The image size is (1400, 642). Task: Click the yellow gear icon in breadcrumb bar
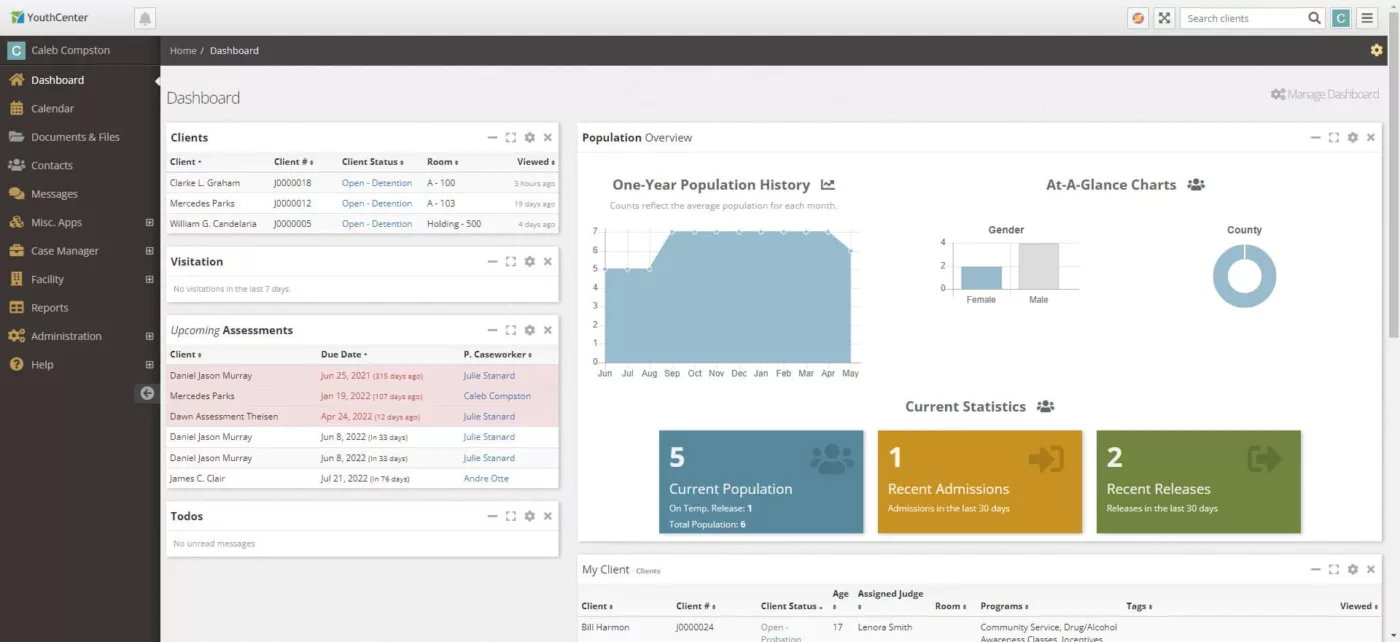coord(1376,50)
